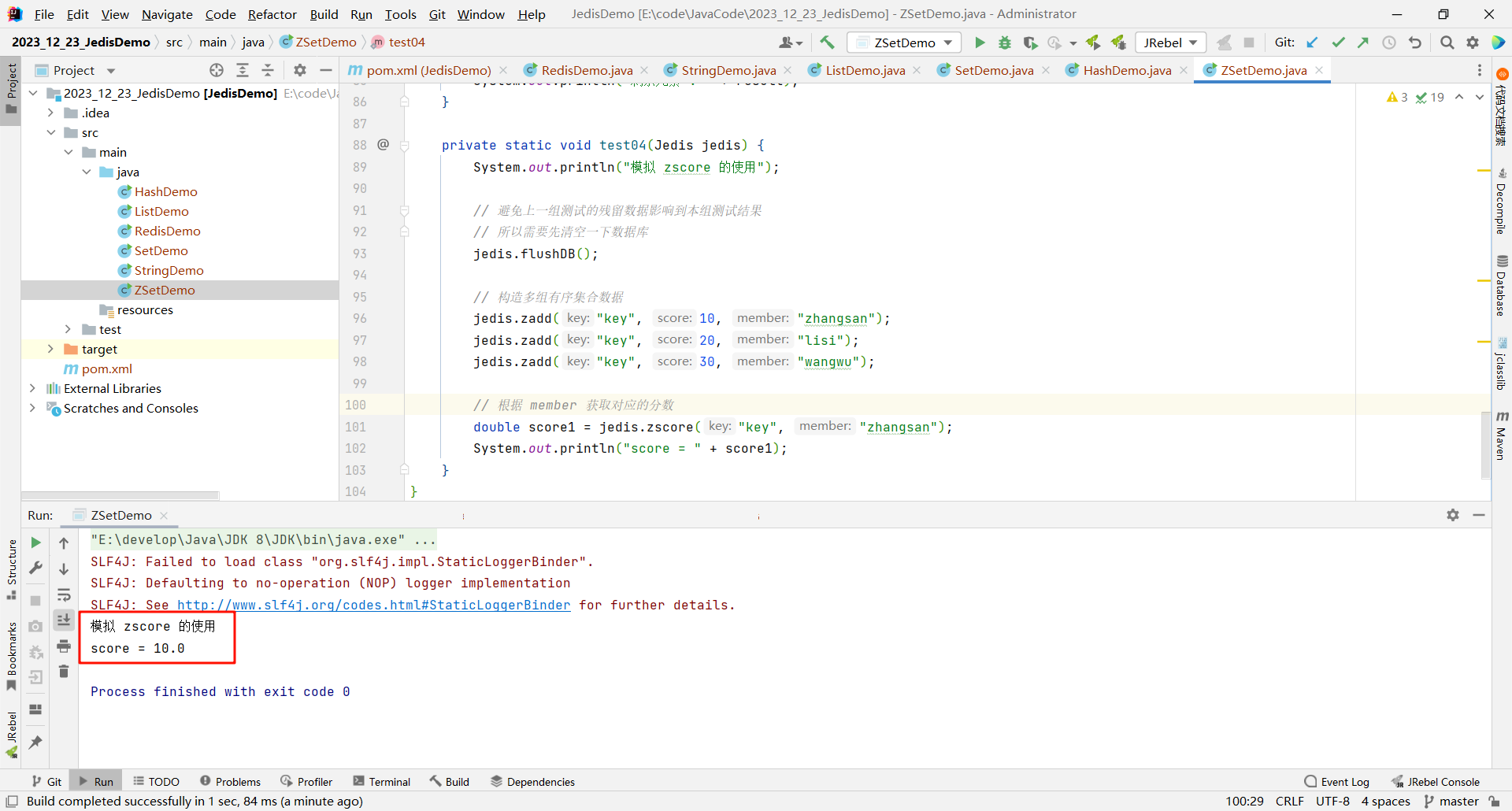Click the rollback undo arrow icon
This screenshot has width=1512, height=811.
click(1415, 43)
